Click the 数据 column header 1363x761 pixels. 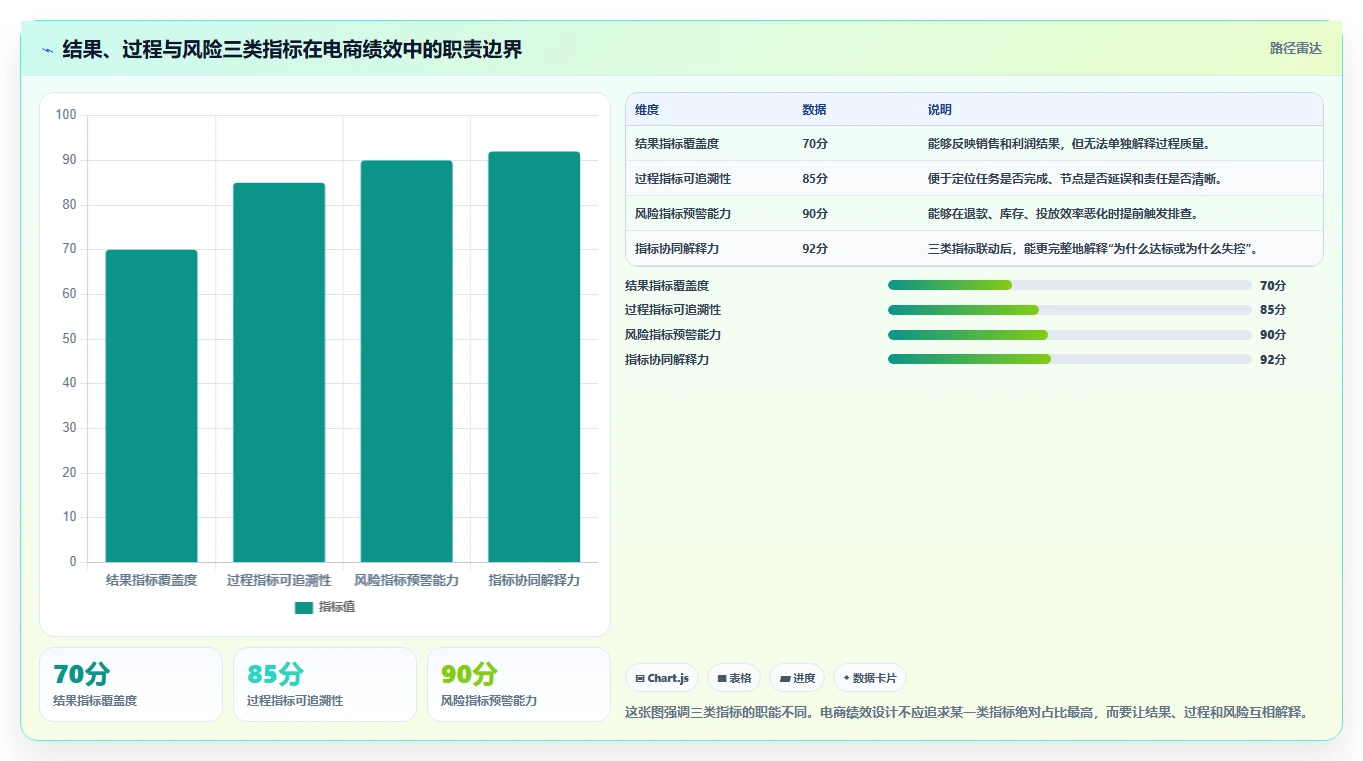[814, 110]
